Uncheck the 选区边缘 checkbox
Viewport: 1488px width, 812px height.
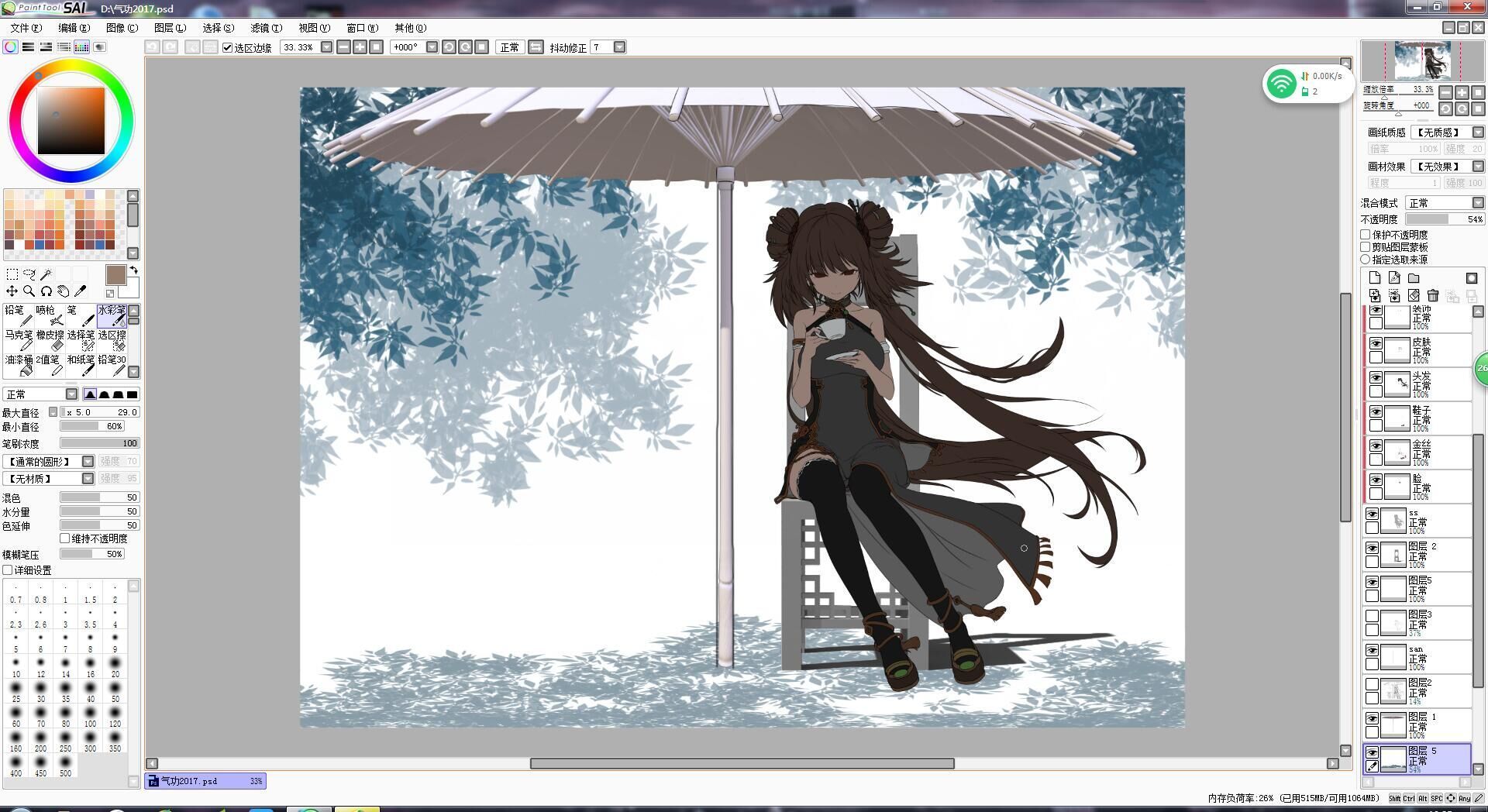[228, 47]
